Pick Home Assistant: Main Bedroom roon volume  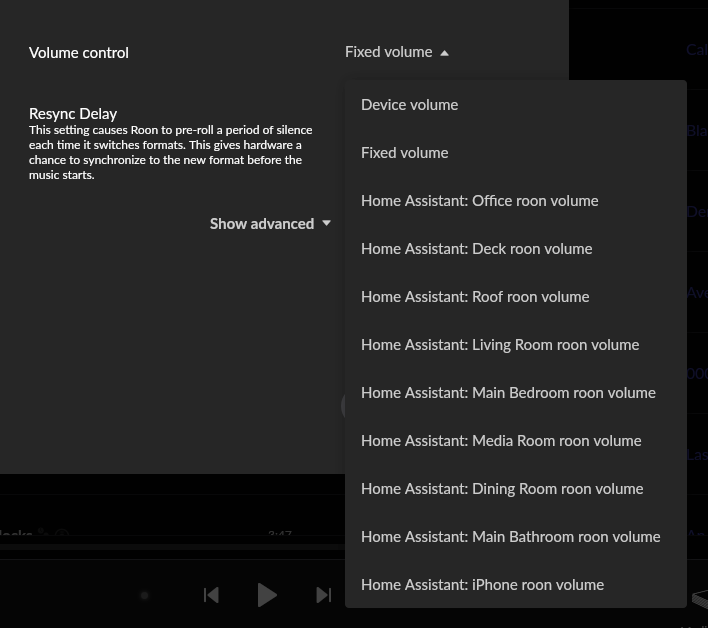[508, 393]
